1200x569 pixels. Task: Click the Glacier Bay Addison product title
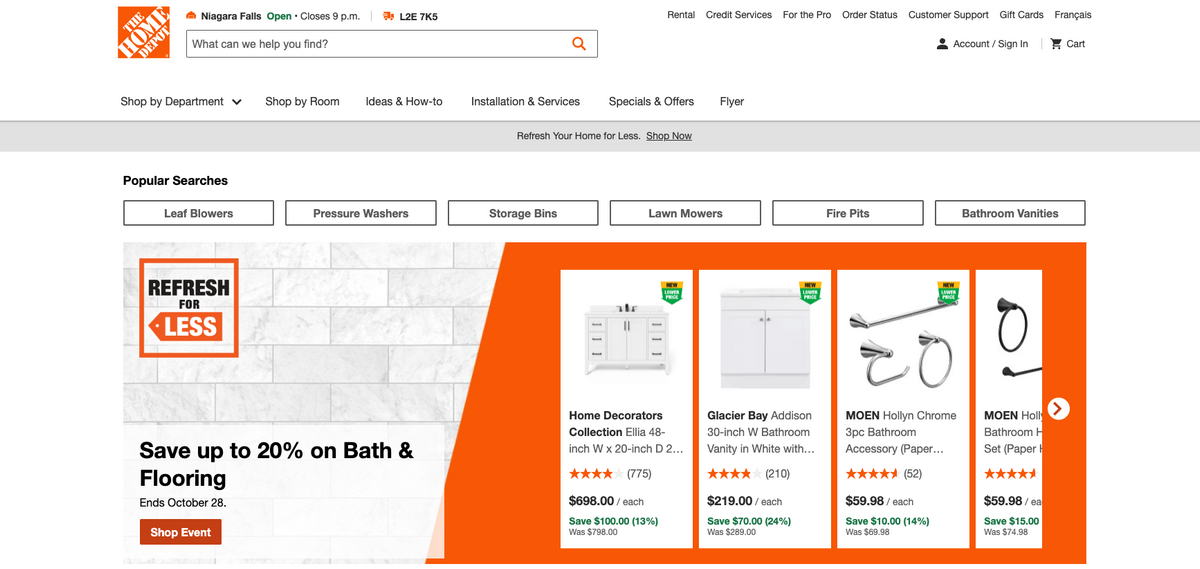click(x=761, y=432)
